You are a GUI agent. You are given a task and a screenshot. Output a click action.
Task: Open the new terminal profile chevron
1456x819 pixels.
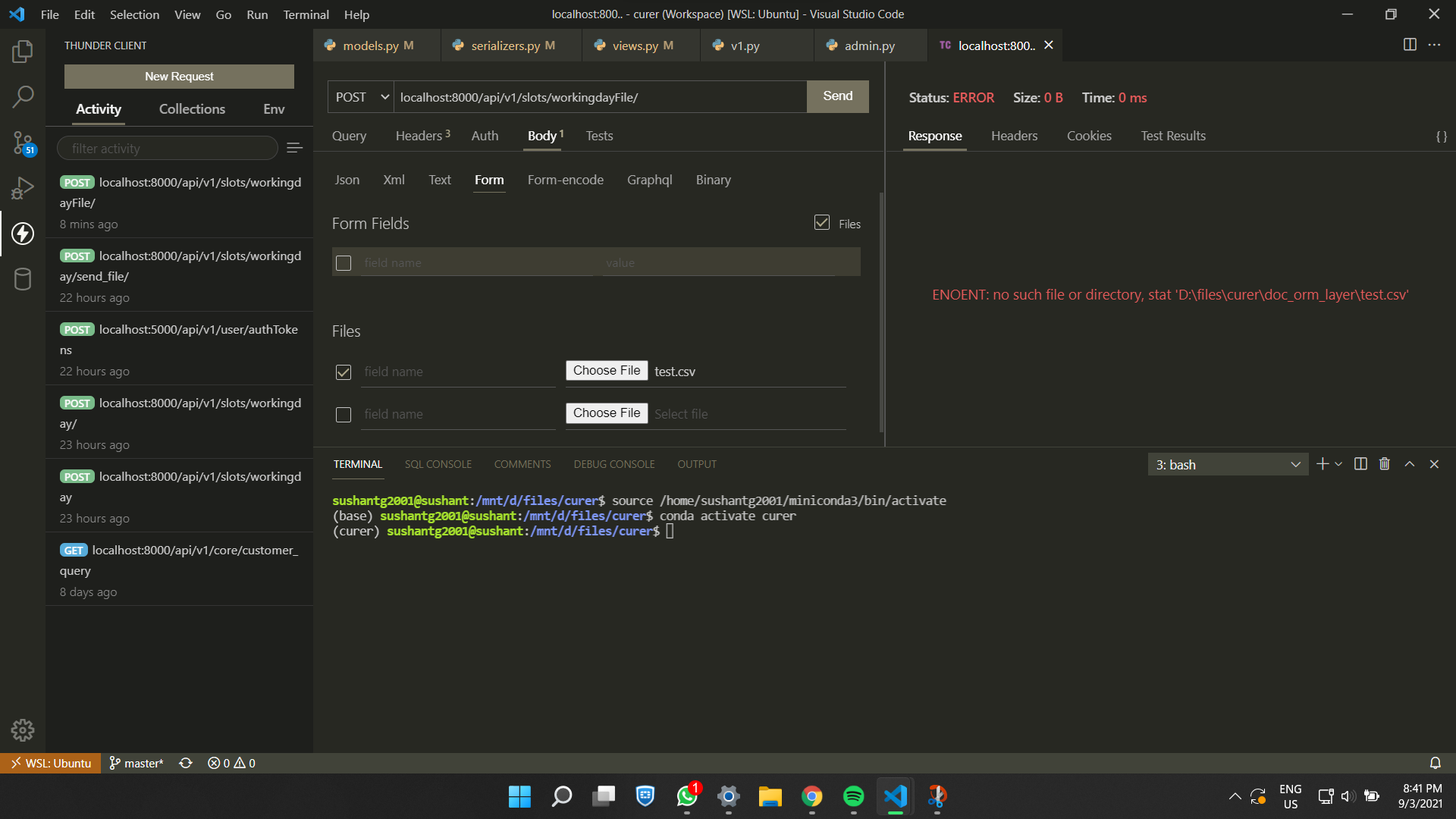pyautogui.click(x=1338, y=463)
